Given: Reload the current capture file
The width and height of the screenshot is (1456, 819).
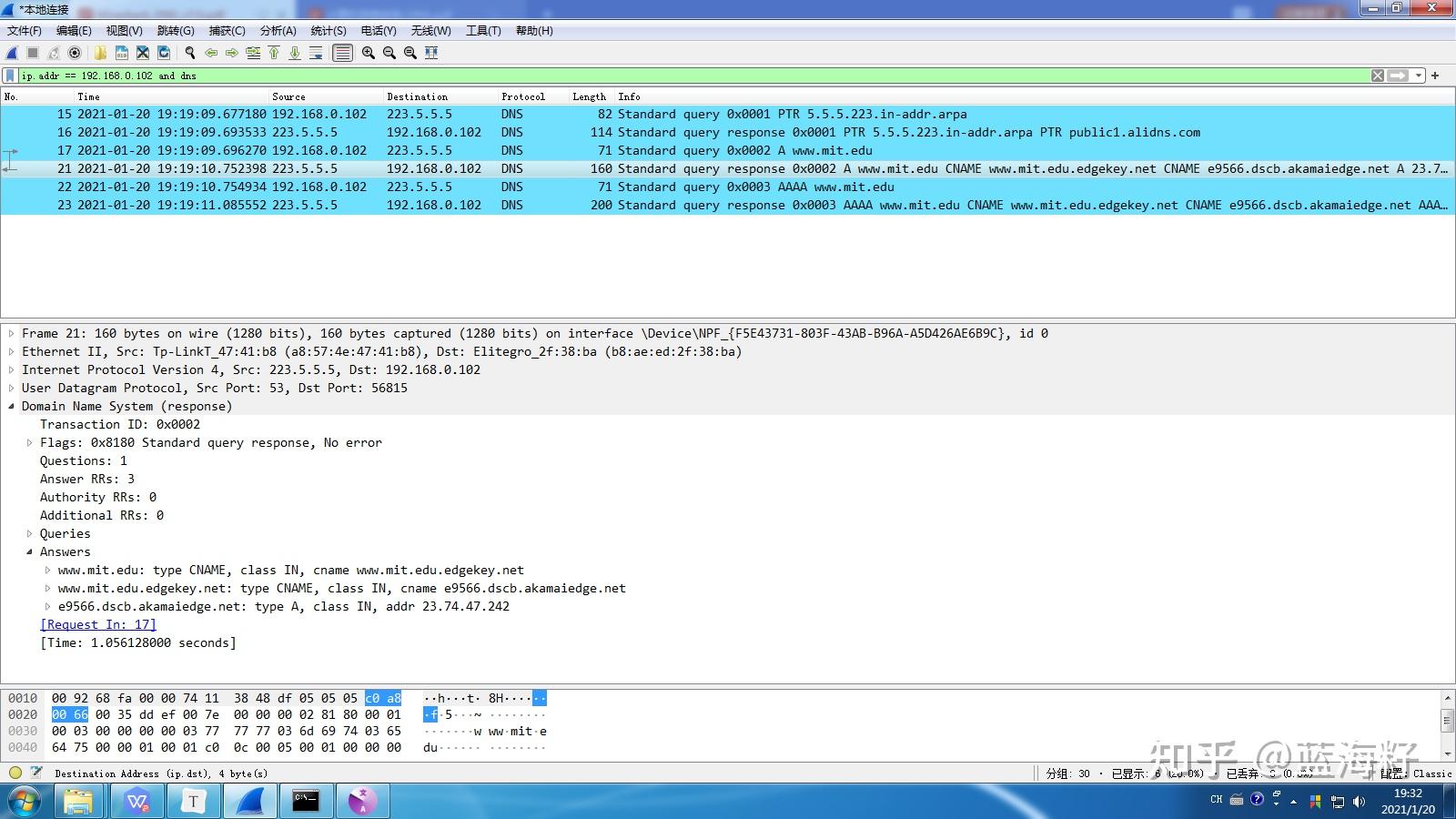Looking at the screenshot, I should coord(163,53).
